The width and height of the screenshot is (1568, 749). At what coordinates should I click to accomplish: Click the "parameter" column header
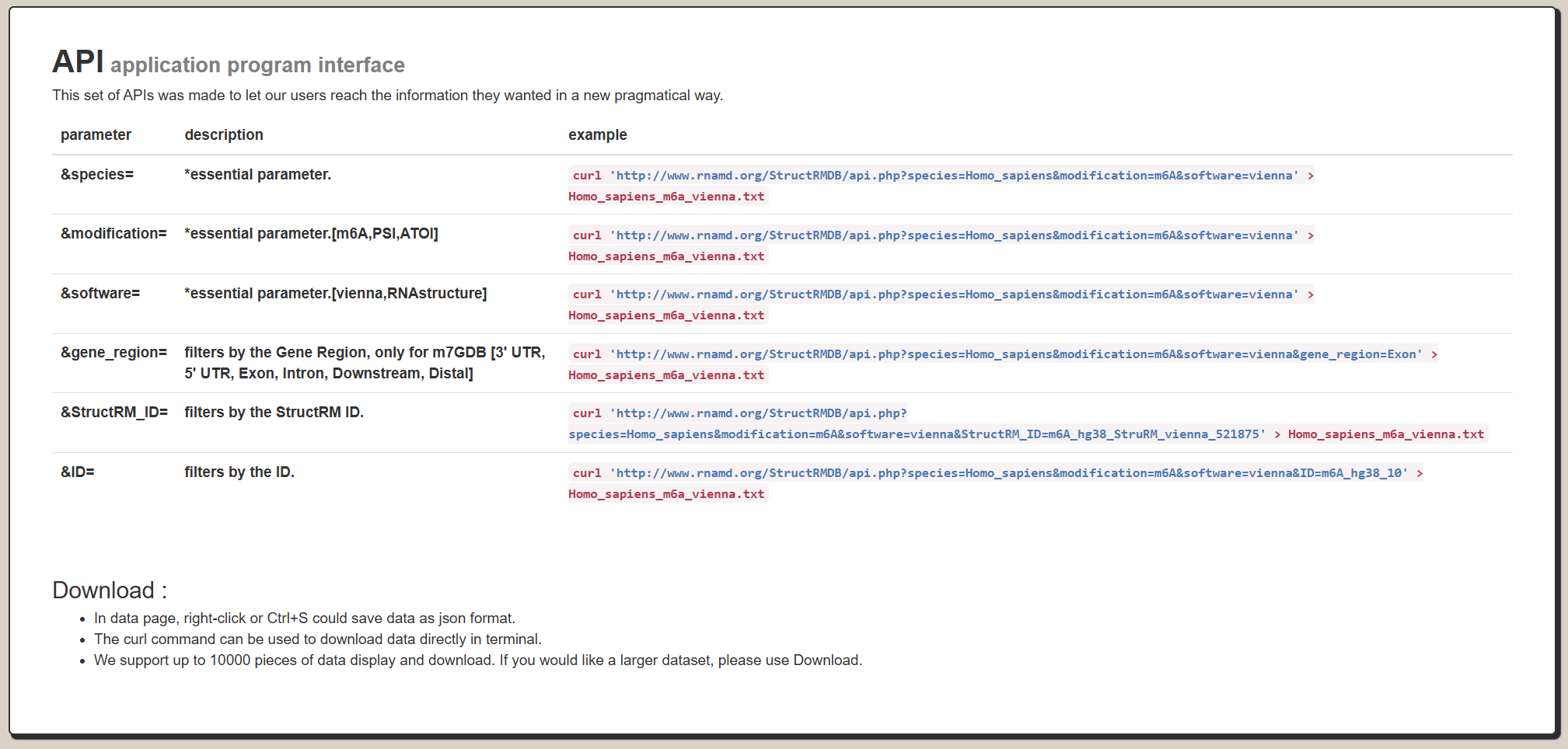click(96, 134)
